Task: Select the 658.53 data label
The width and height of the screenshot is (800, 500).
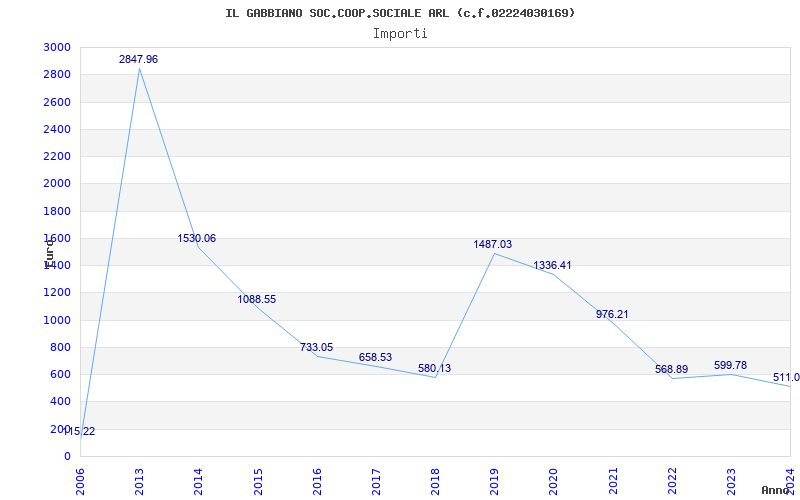Action: tap(375, 357)
